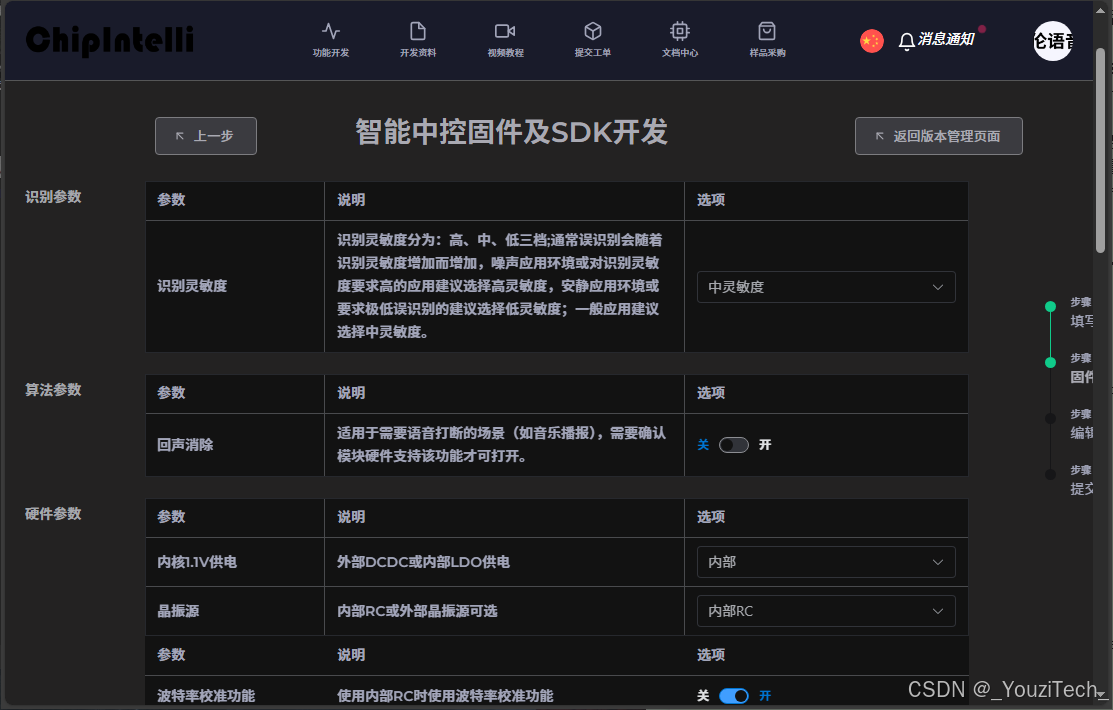Open the 提交工单 ticket submission icon
This screenshot has height=710, width=1113.
point(593,40)
